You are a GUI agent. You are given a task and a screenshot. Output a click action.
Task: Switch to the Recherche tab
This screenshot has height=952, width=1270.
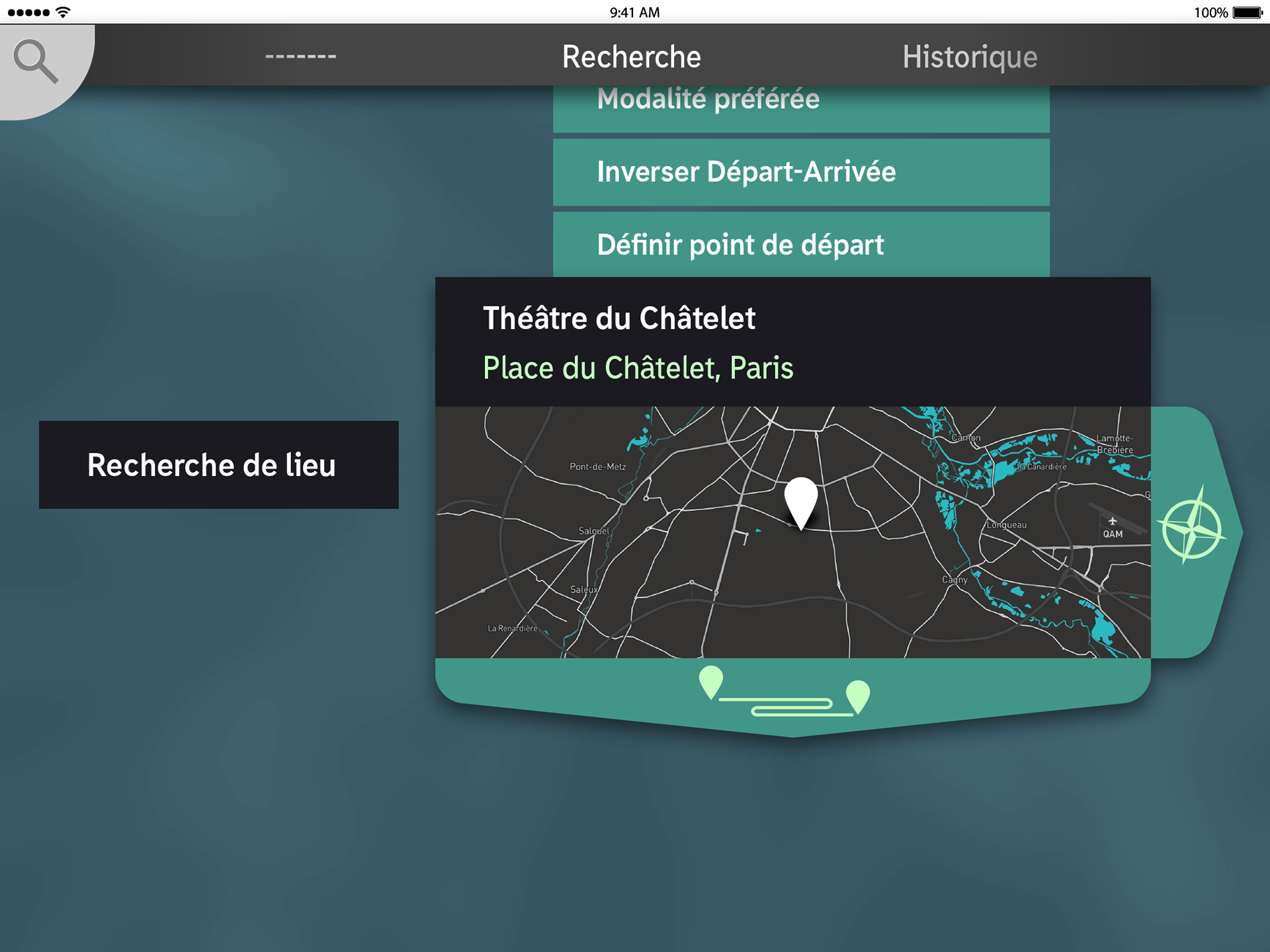[x=631, y=57]
